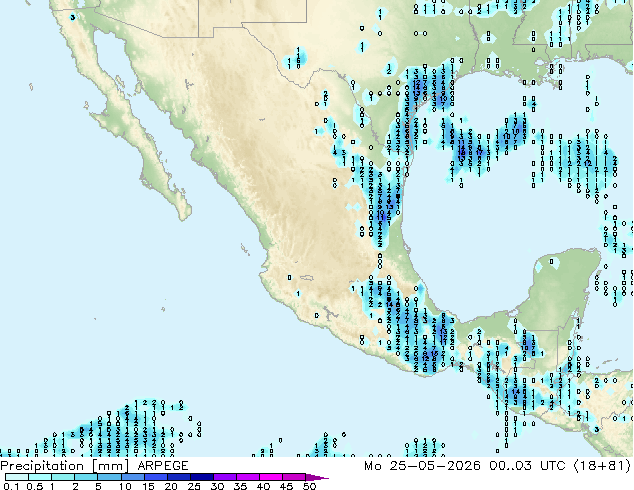This screenshot has height=490, width=634.
Task: Click the "ARPEGE" model name
Action: (x=163, y=466)
